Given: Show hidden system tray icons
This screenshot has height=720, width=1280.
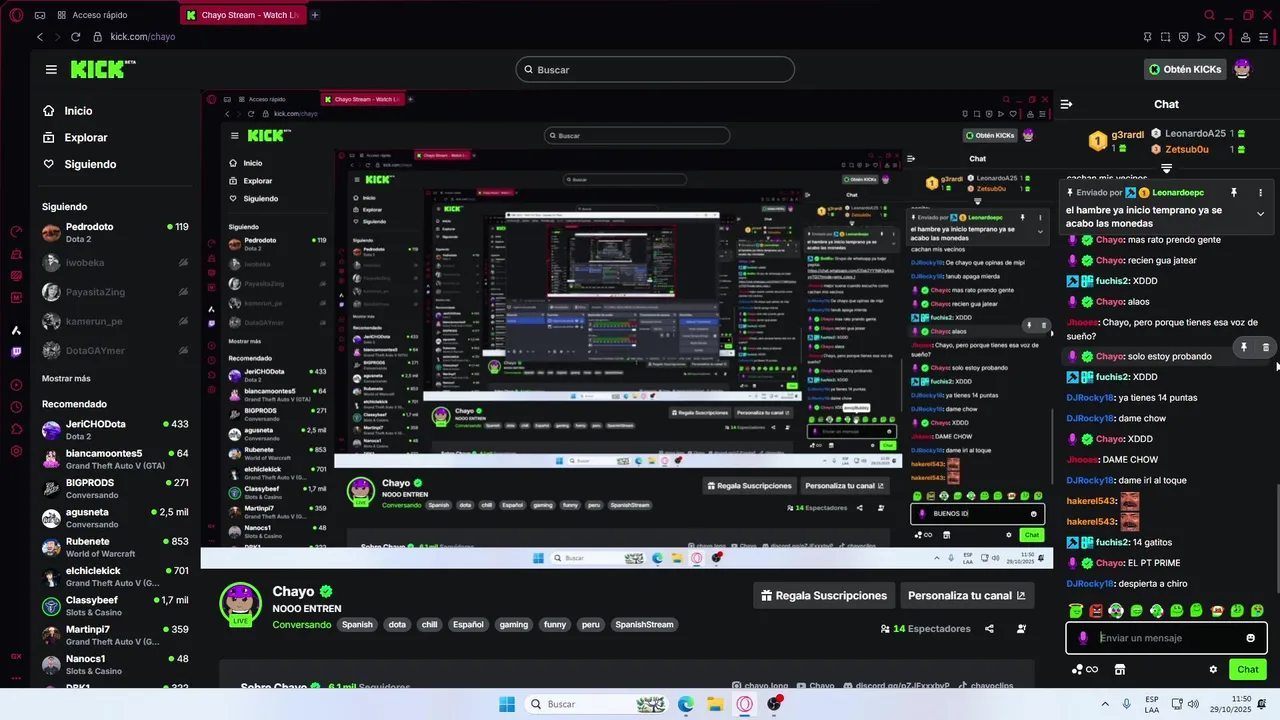Looking at the screenshot, I should tap(1105, 704).
